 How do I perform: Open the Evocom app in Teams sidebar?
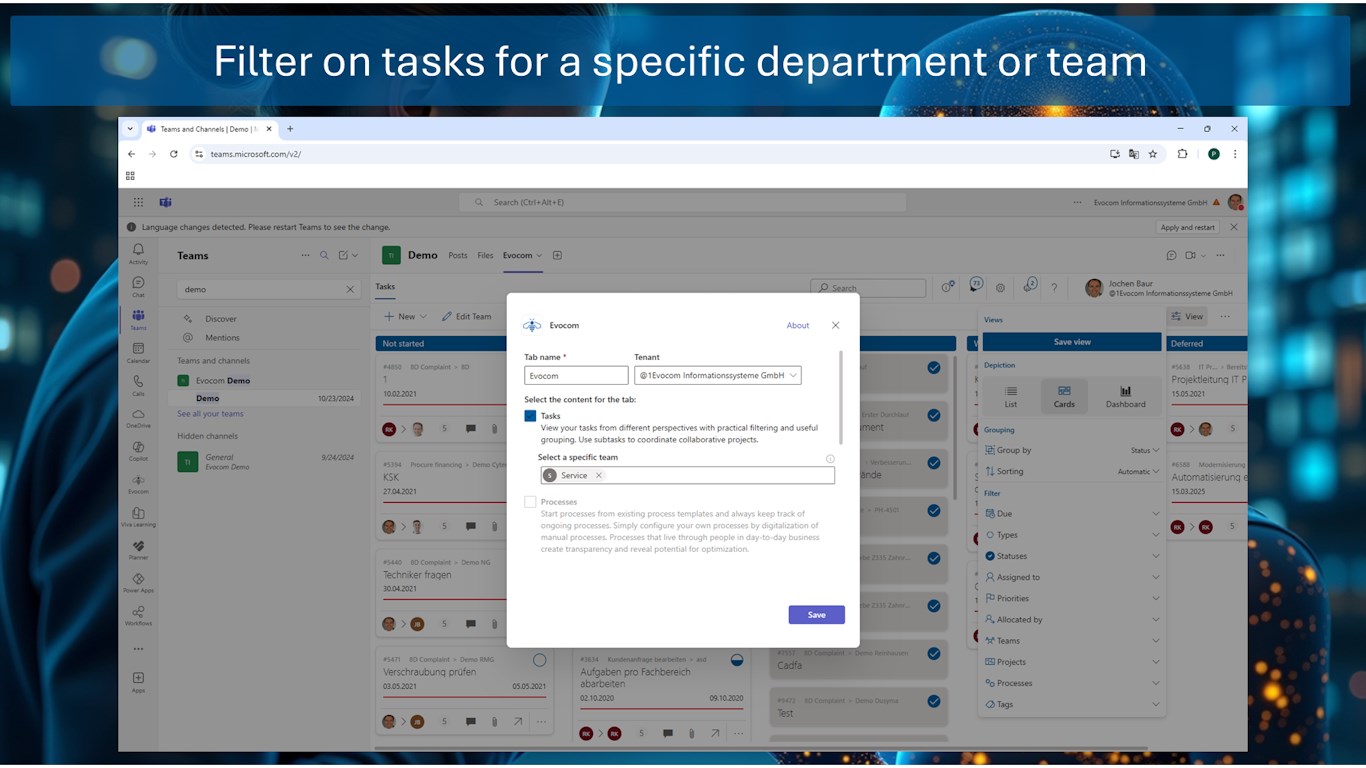138,483
